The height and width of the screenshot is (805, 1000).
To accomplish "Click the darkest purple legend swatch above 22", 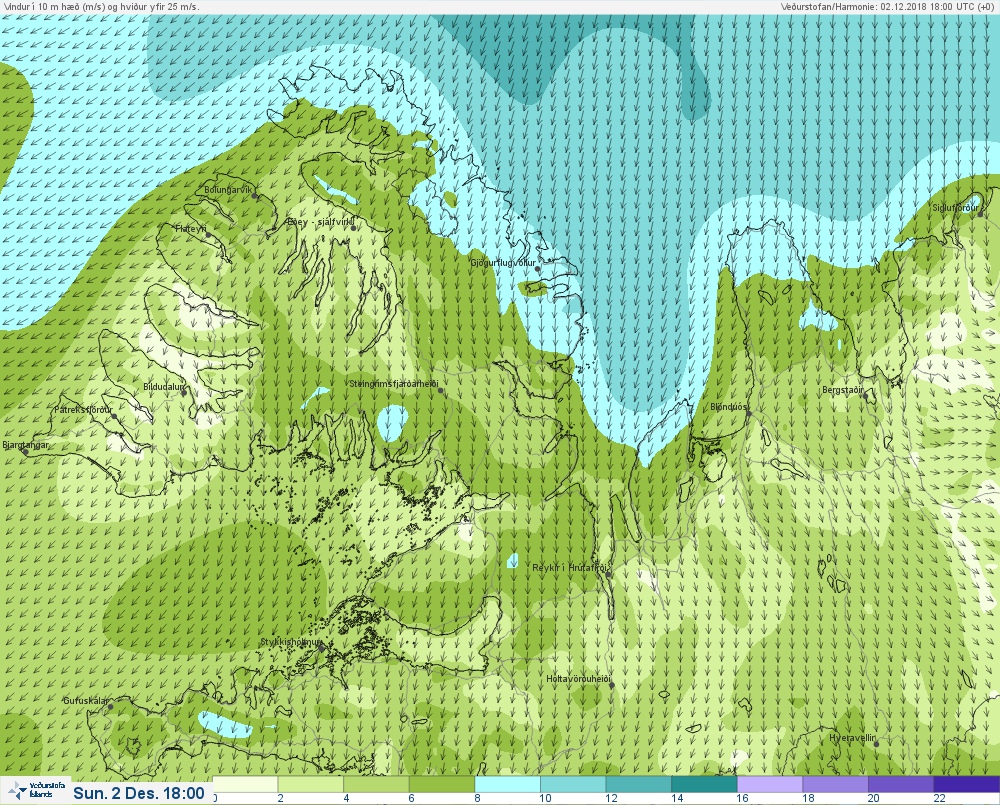I will click(x=967, y=784).
